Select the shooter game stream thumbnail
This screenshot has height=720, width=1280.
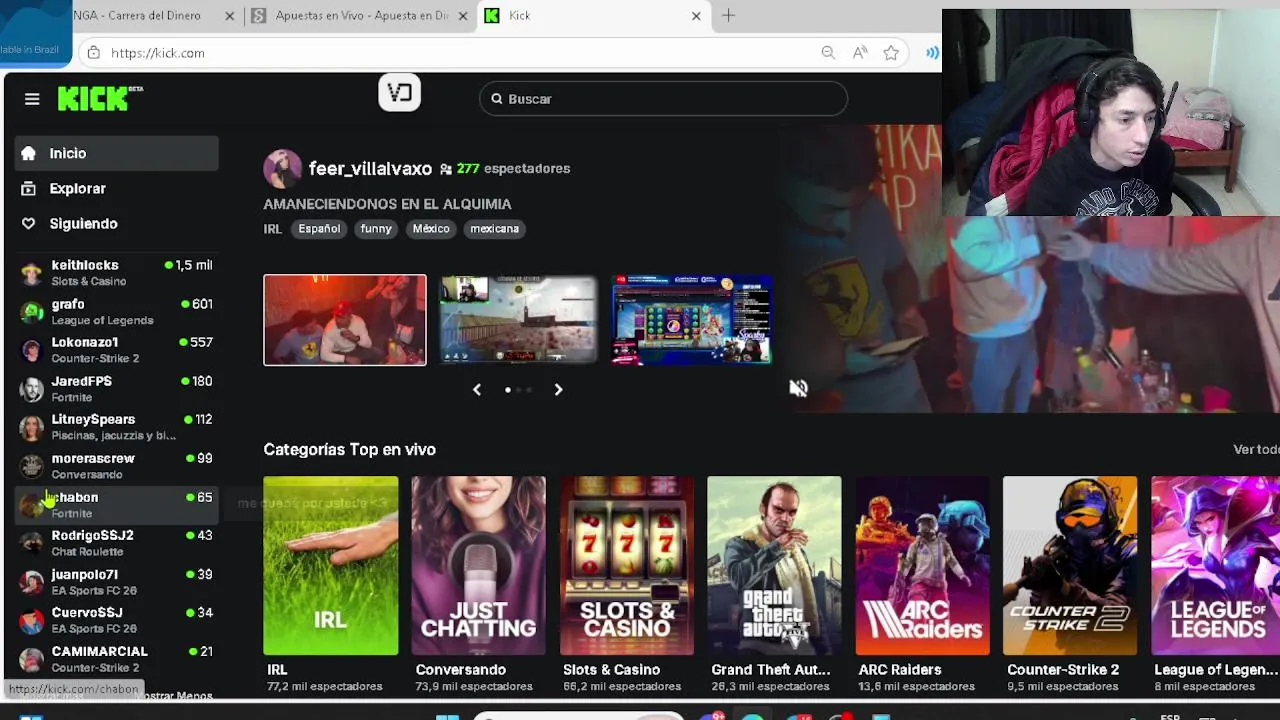click(518, 320)
